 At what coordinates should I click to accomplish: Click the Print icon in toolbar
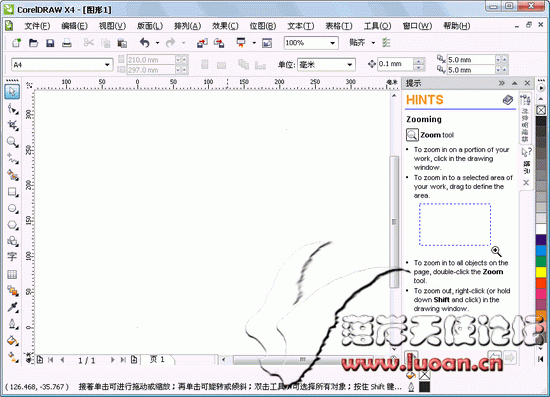pyautogui.click(x=67, y=43)
